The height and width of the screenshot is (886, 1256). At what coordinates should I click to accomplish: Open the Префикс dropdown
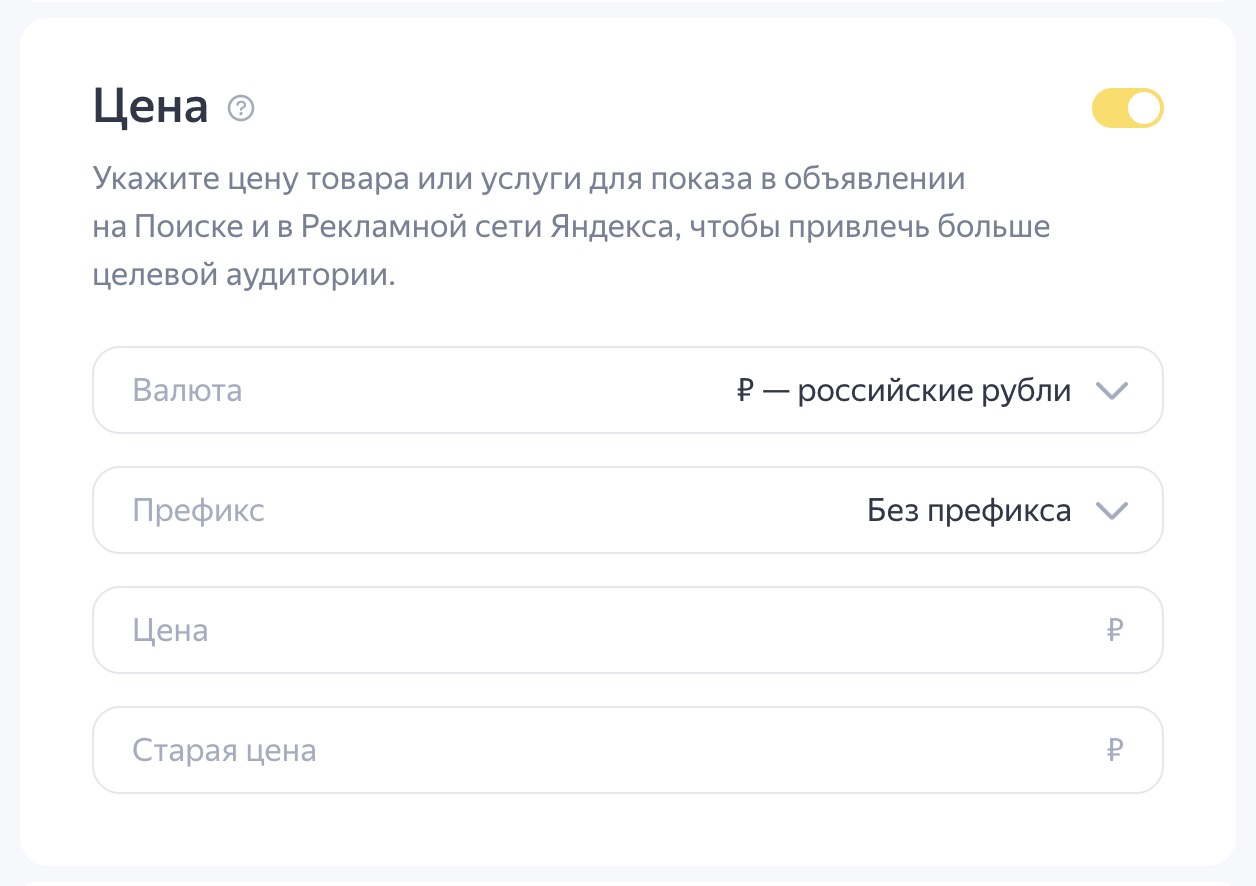(x=627, y=511)
